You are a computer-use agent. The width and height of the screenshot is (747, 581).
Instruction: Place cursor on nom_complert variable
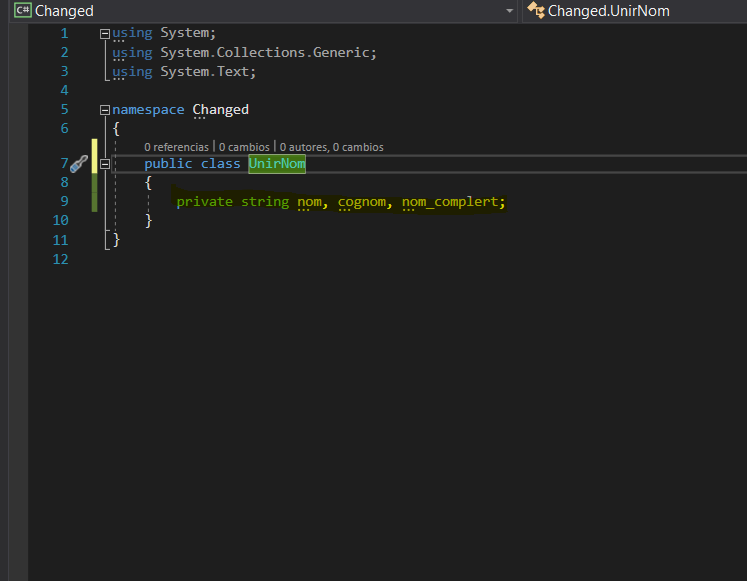[452, 202]
